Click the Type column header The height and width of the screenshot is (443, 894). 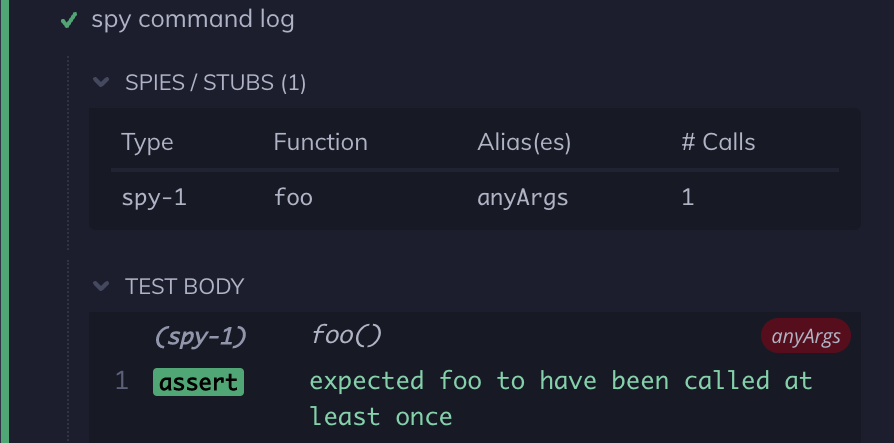coord(147,142)
